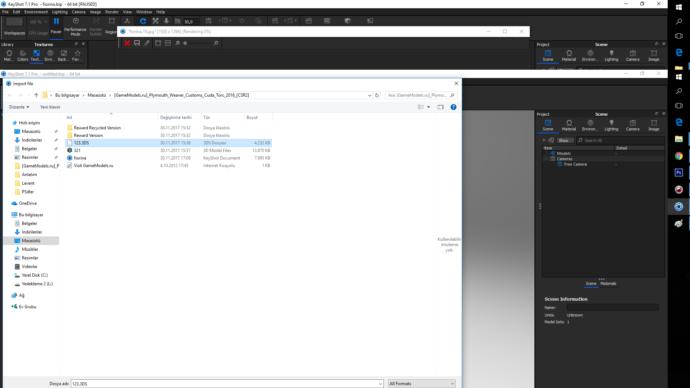
Task: Select Lighting tab in lower window's Project panel
Action: tap(611, 125)
